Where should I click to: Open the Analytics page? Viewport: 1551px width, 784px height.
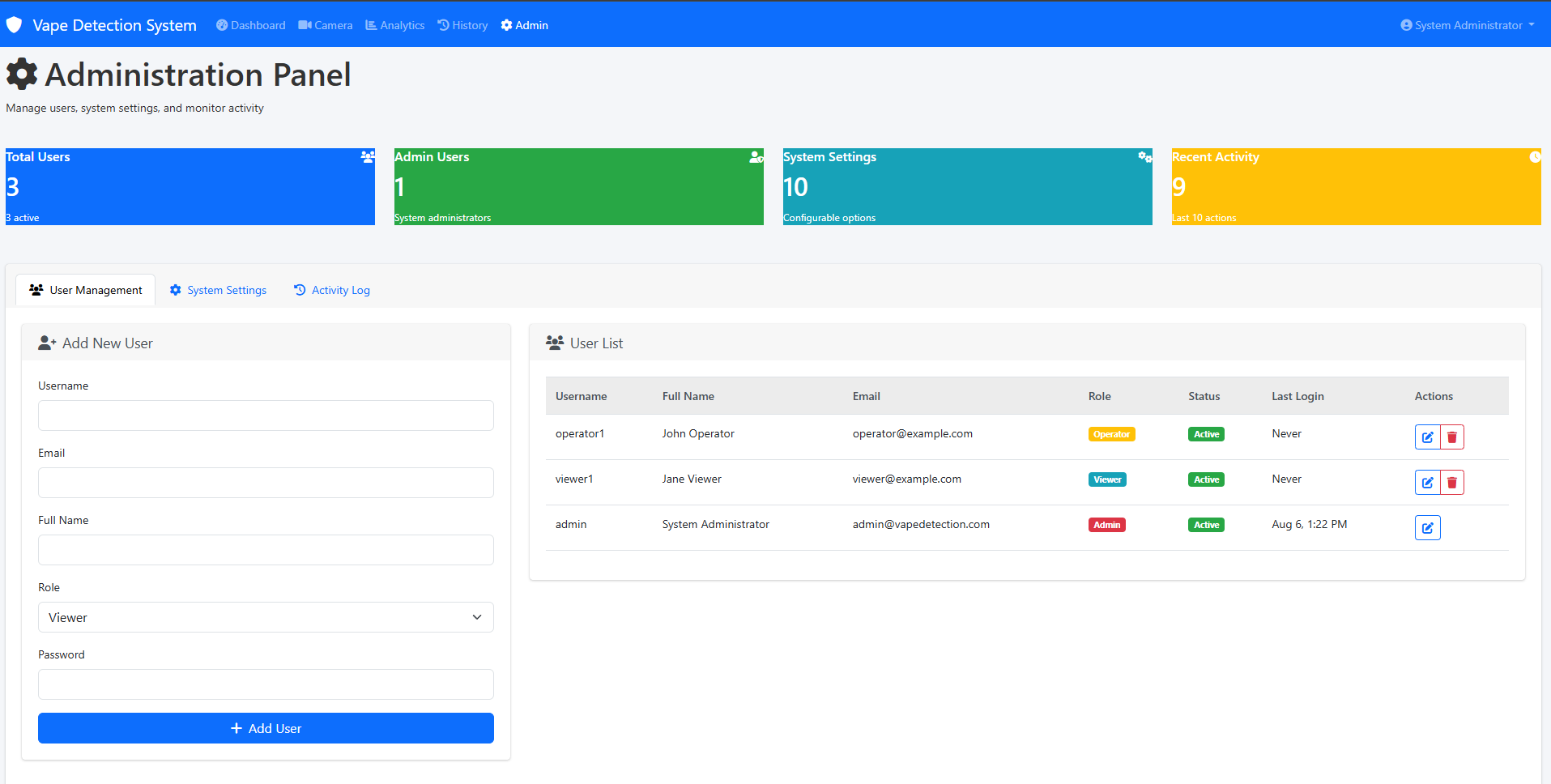[x=395, y=25]
